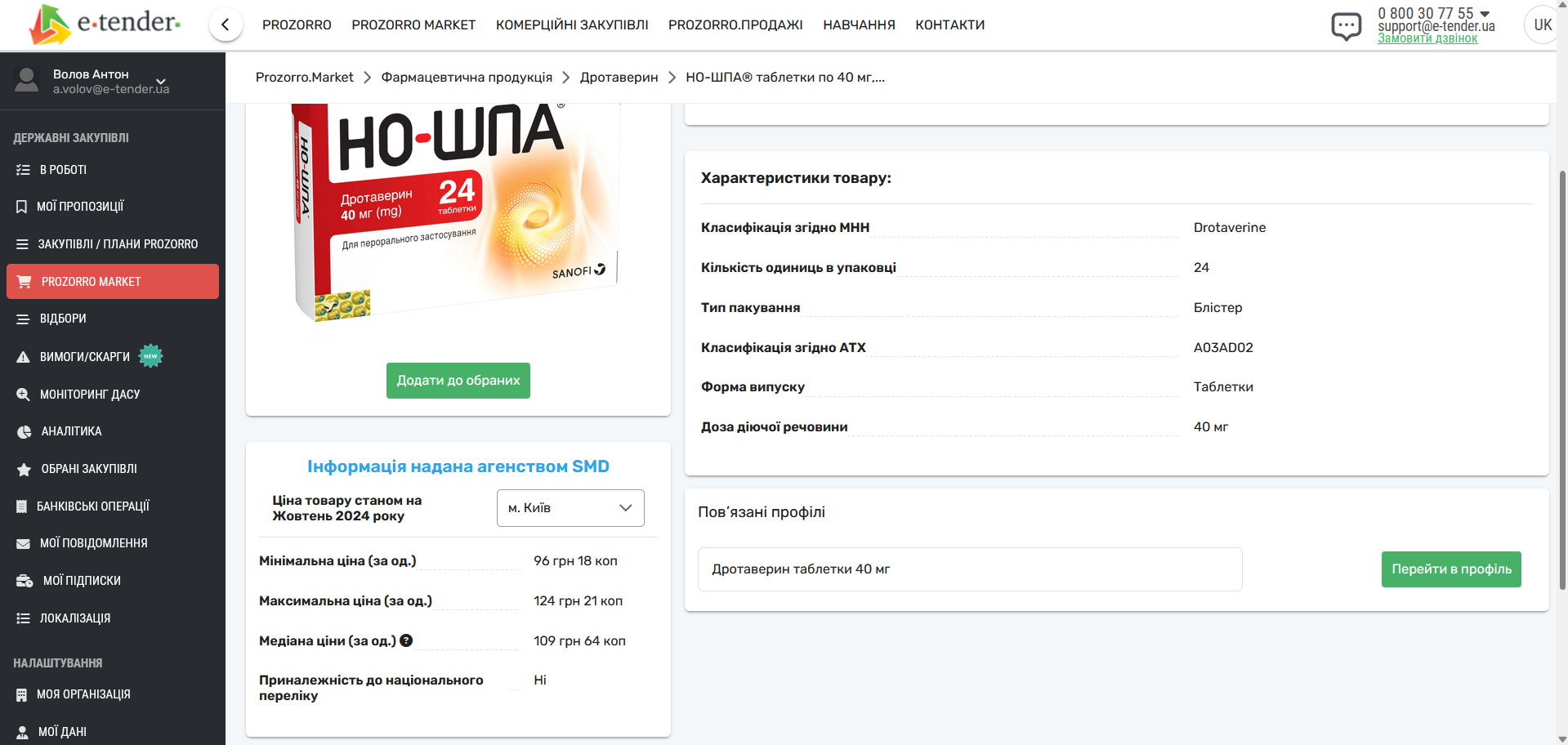The width and height of the screenshot is (1568, 745).
Task: Click the median price help question icon
Action: (406, 640)
